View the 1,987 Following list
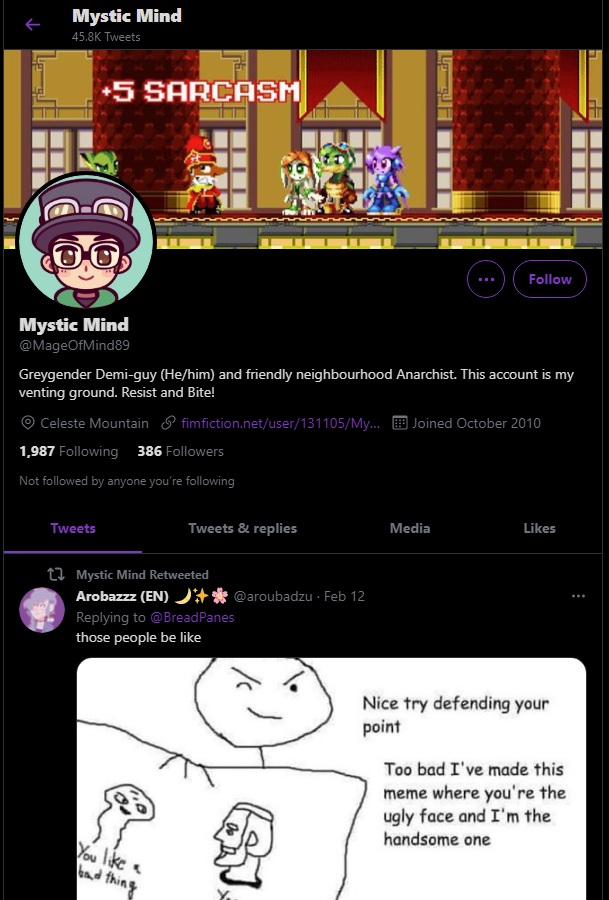This screenshot has height=900, width=609. pos(68,451)
